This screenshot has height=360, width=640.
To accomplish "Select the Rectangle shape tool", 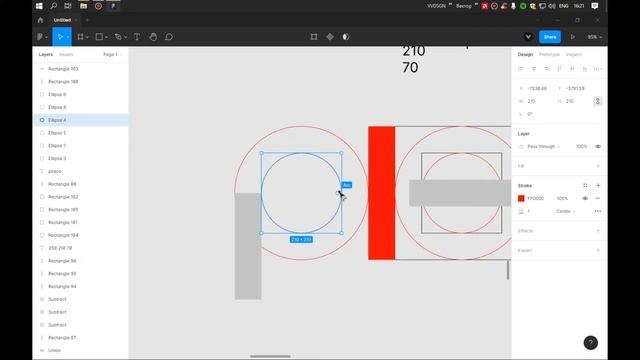I will pyautogui.click(x=99, y=37).
